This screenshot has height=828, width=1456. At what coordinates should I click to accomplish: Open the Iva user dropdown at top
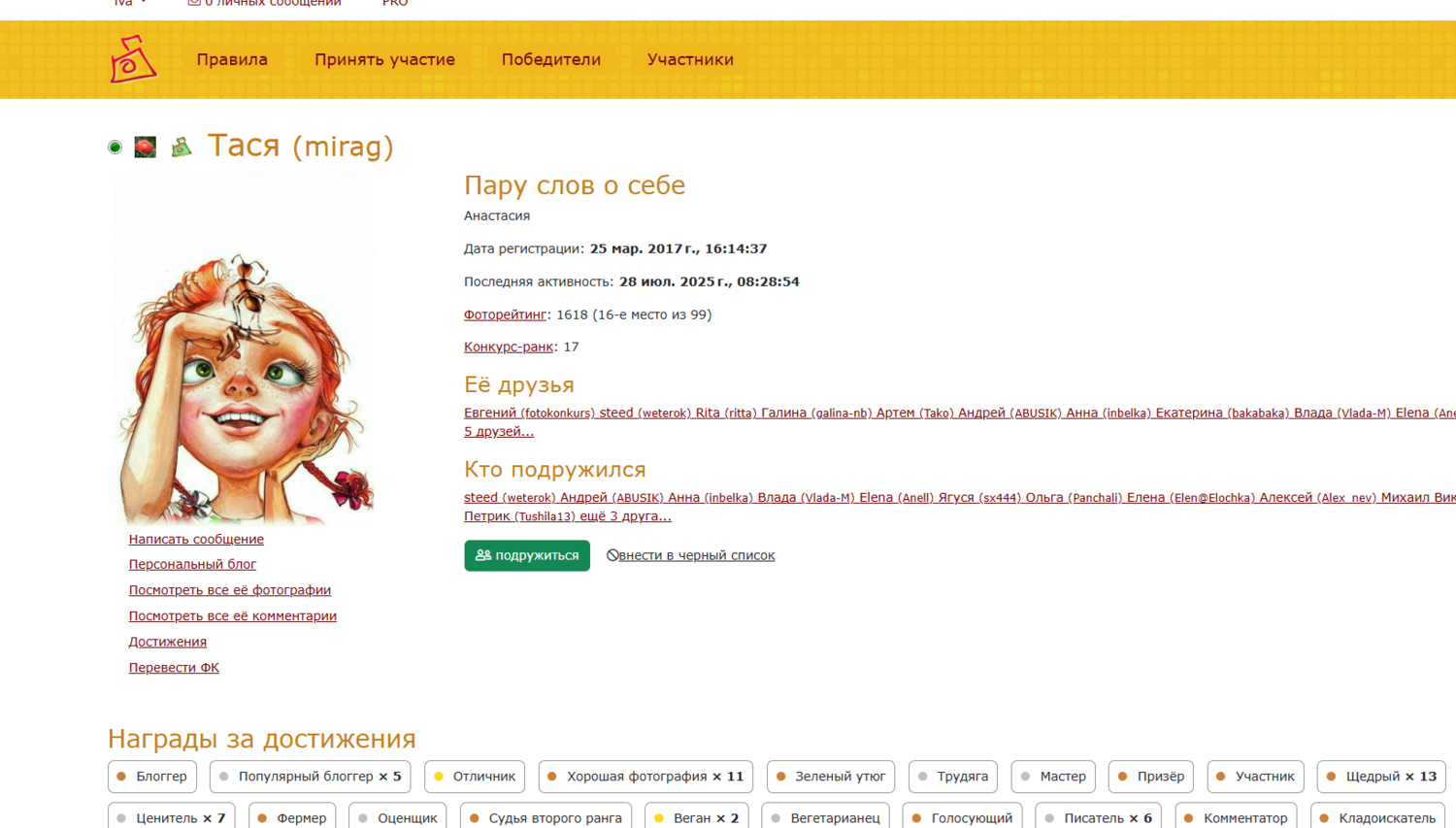[130, 3]
